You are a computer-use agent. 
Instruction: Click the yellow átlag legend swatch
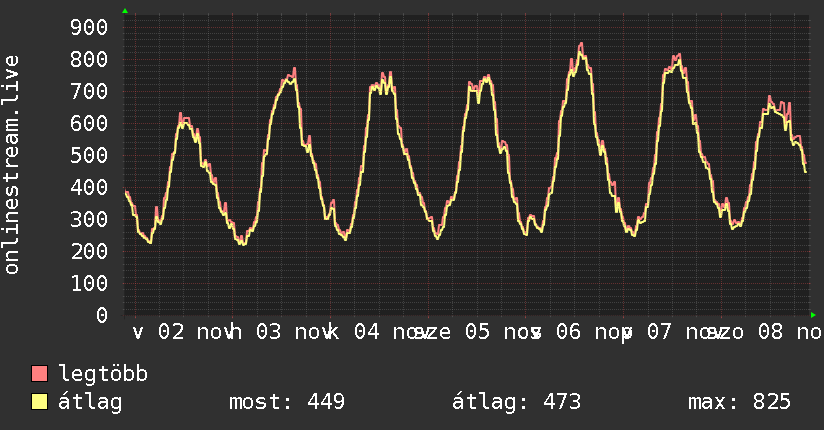tap(40, 402)
